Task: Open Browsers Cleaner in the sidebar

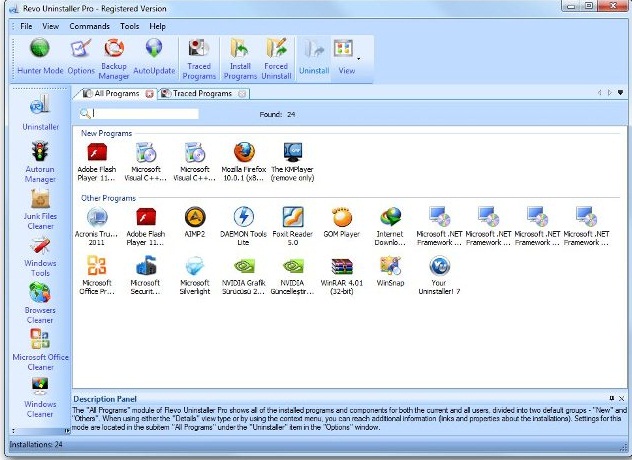Action: click(x=40, y=303)
